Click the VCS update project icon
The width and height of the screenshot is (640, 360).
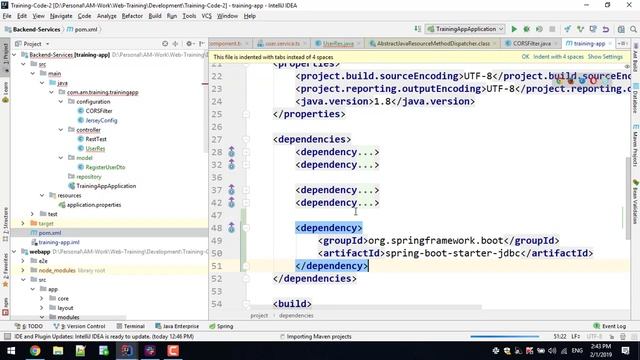[x=567, y=29]
